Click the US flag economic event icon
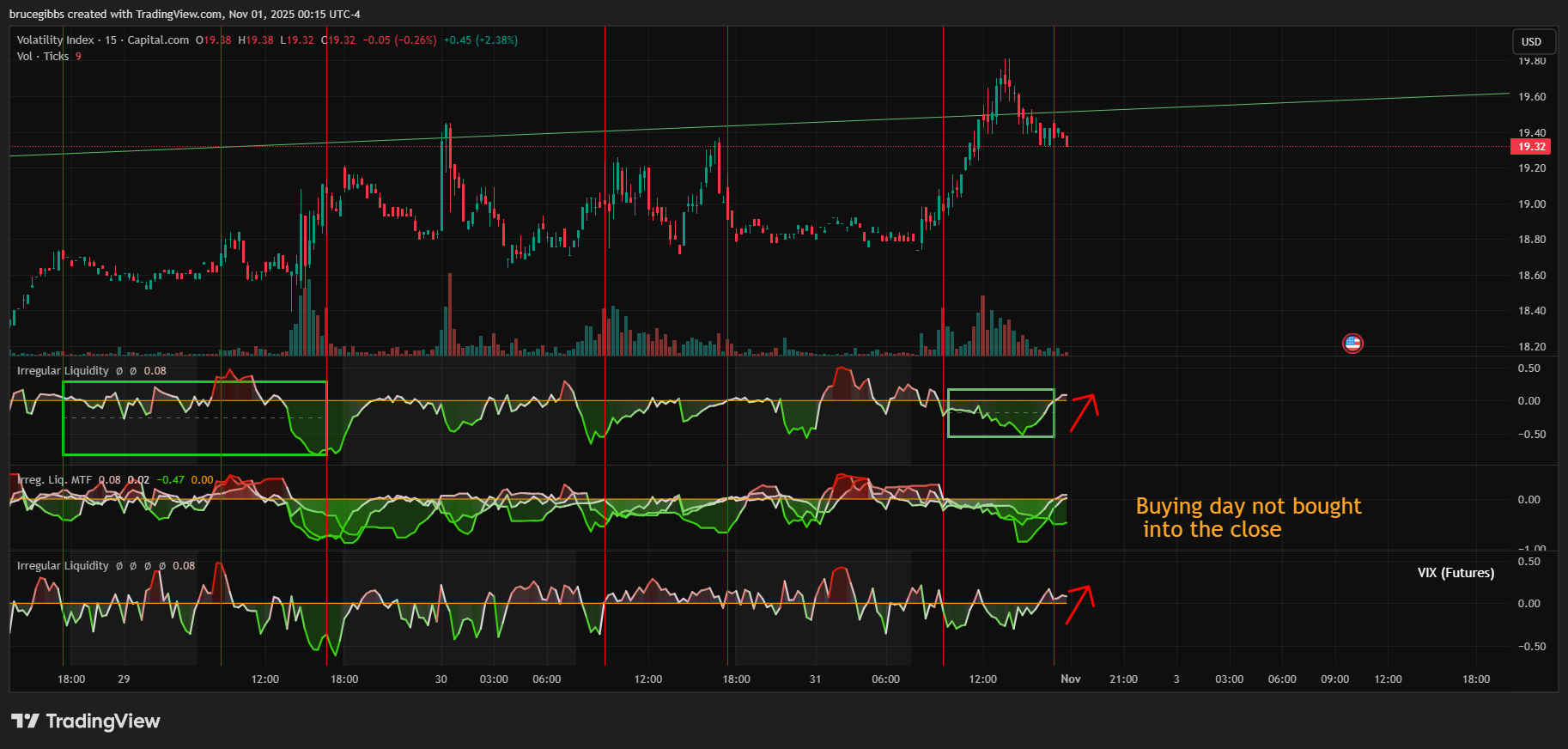This screenshot has width=1568, height=749. coord(1352,344)
